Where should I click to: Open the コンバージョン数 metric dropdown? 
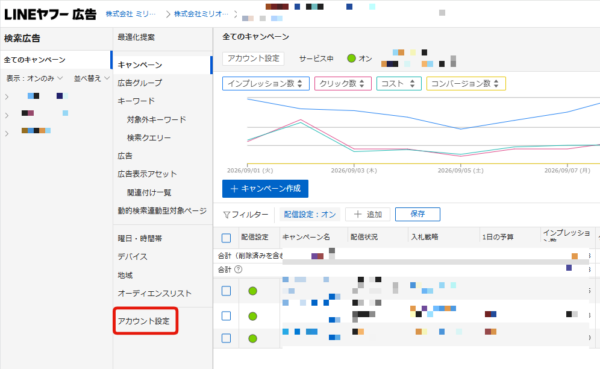466,83
